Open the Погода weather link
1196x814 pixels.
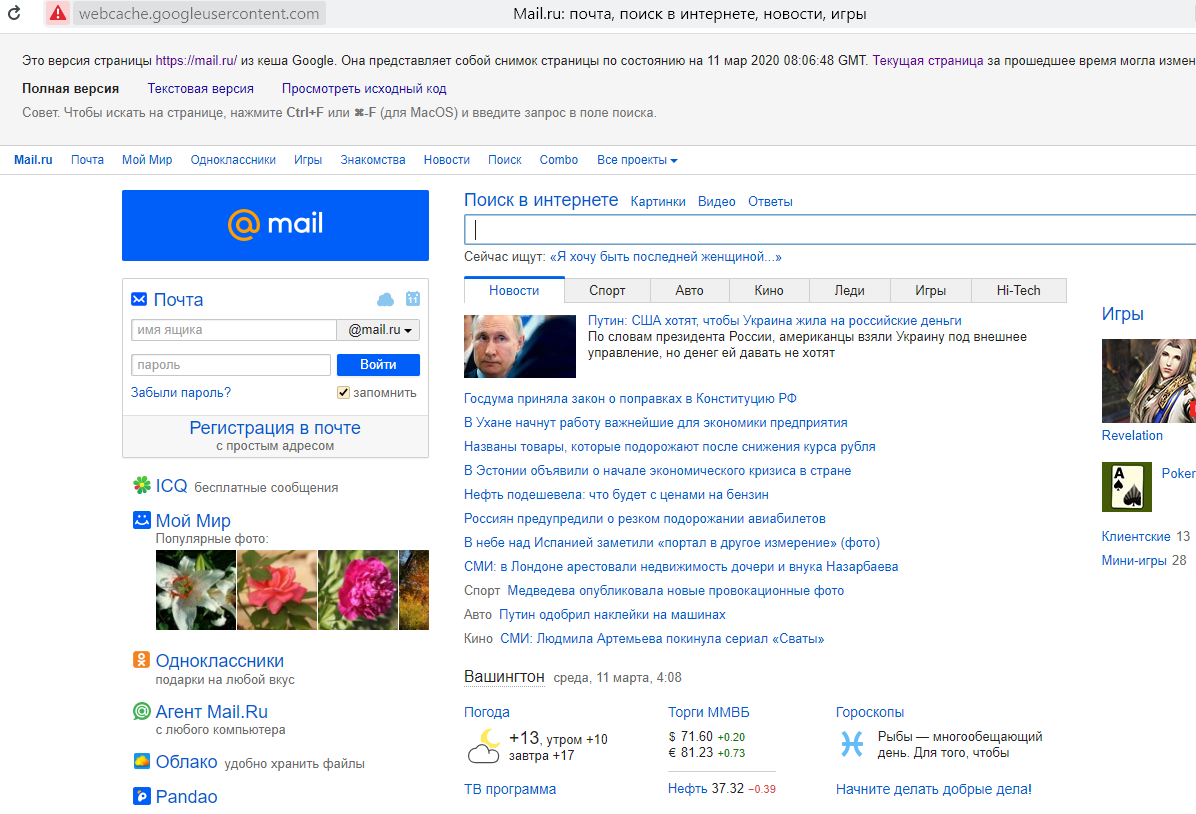tap(487, 712)
